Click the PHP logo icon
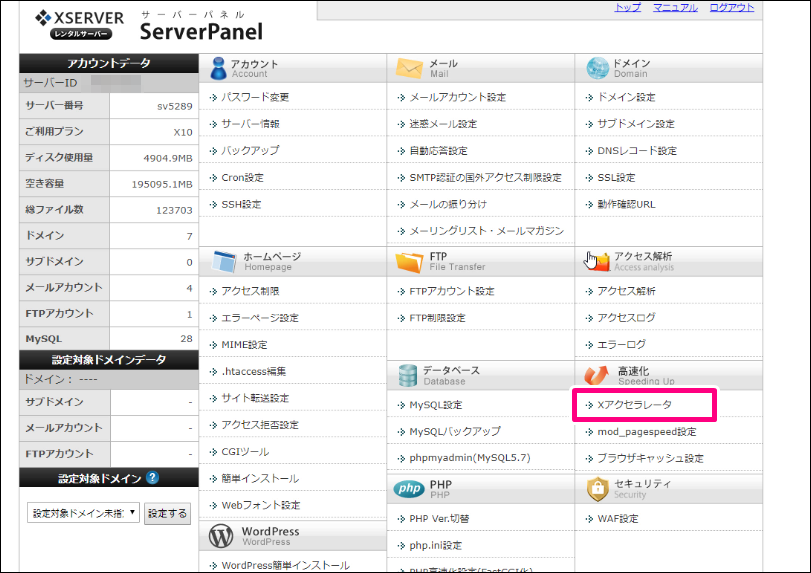Image resolution: width=811 pixels, height=573 pixels. [409, 489]
